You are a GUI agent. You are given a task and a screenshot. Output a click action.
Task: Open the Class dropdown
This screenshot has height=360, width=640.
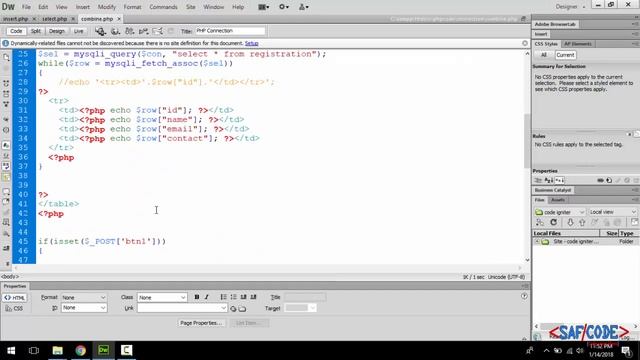[x=162, y=298]
